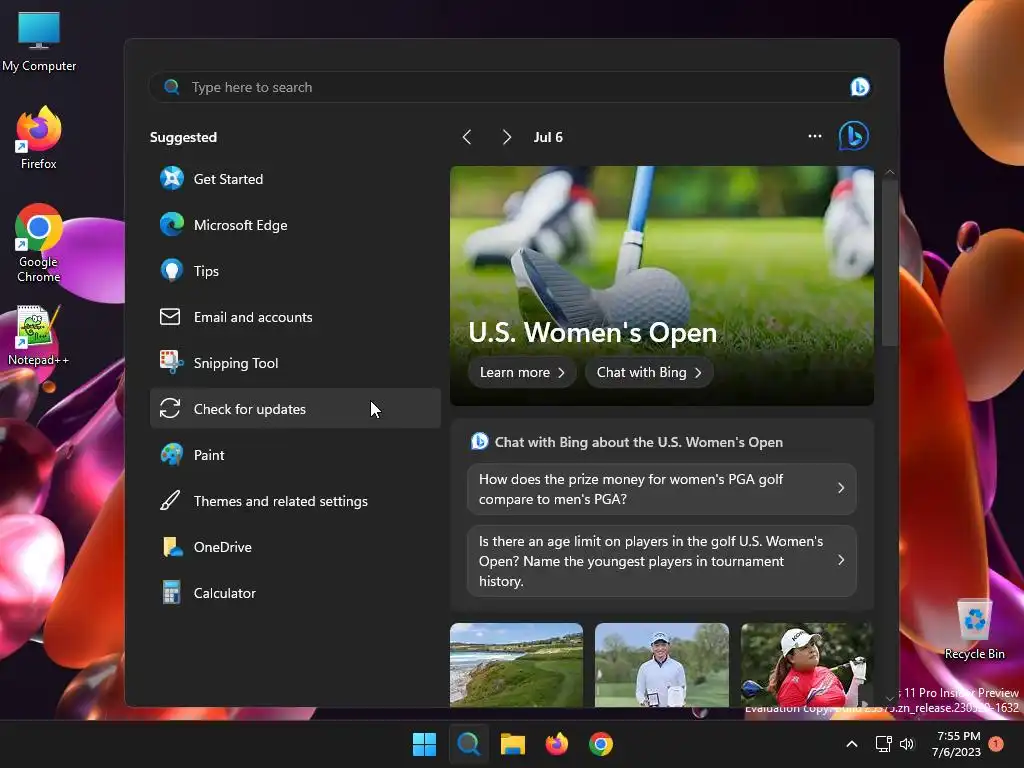The image size is (1024, 768).
Task: Open Firefox from the taskbar
Action: pos(556,744)
